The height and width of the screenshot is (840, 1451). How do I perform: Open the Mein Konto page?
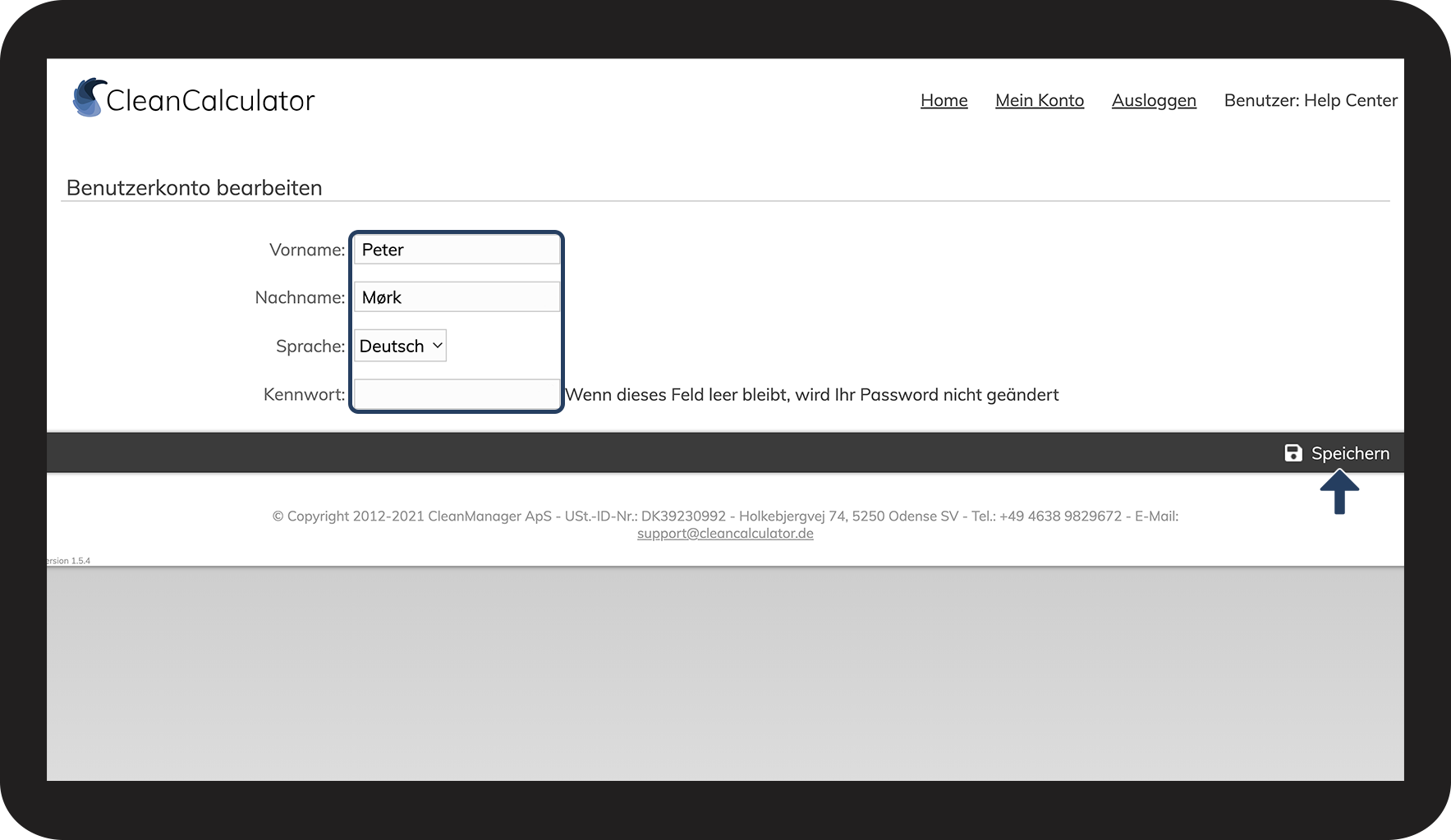click(x=1039, y=100)
